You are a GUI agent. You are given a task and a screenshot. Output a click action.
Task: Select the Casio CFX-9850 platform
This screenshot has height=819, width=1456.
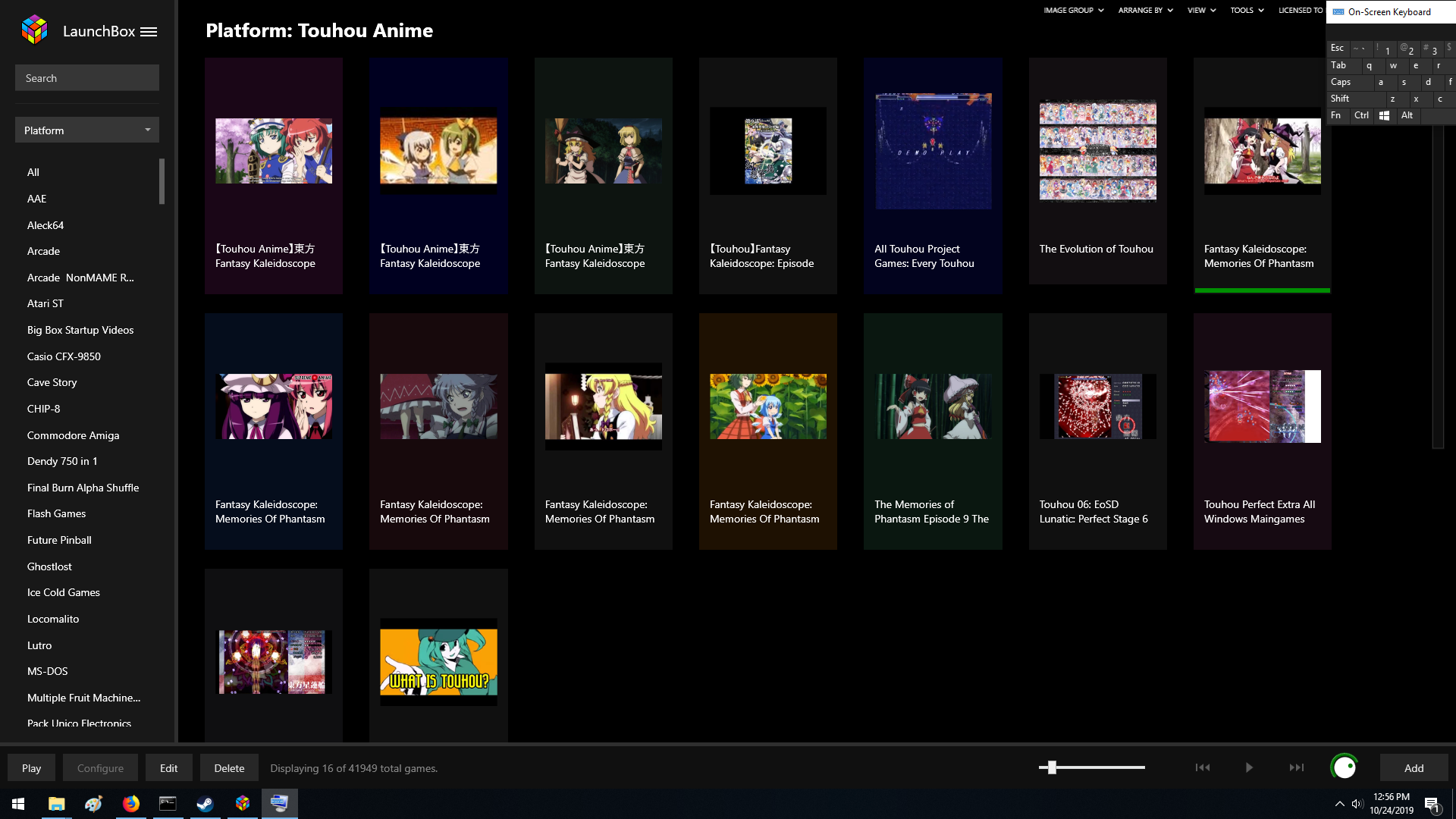coord(64,356)
